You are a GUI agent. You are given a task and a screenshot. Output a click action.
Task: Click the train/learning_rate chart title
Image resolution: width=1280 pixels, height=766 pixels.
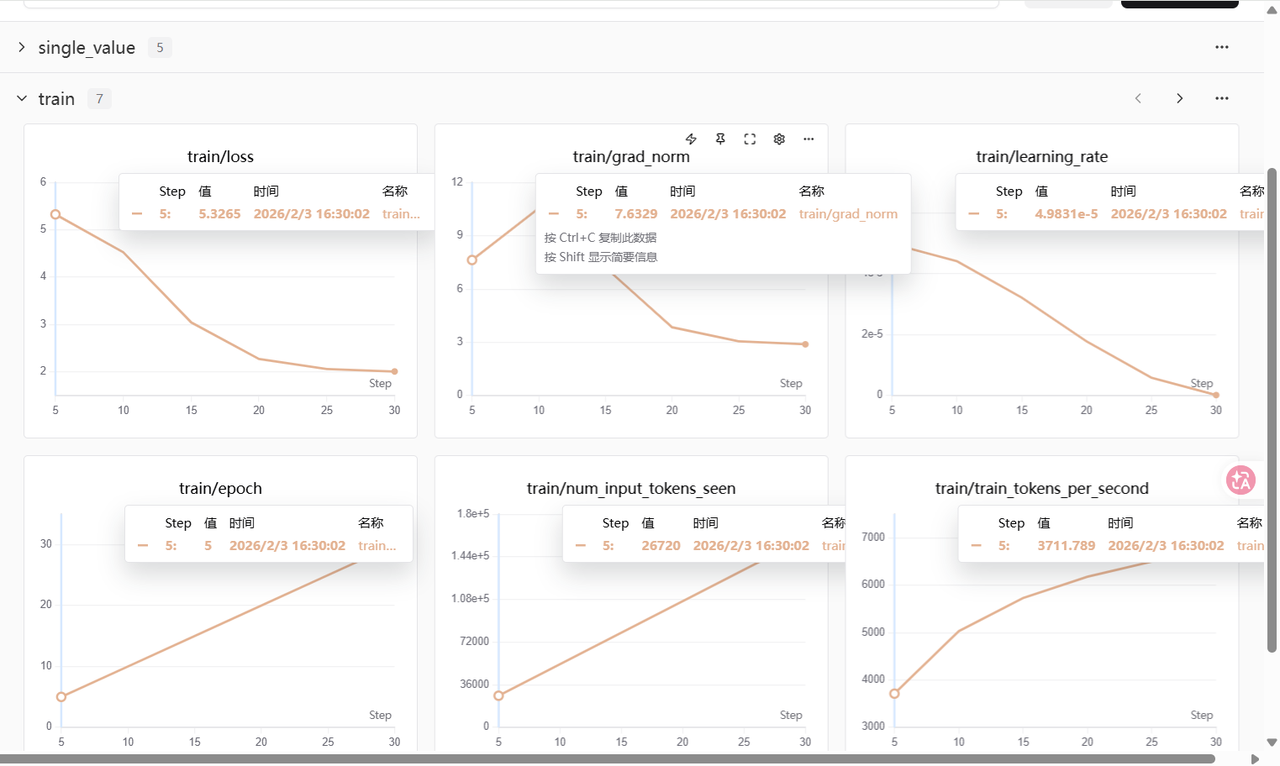tap(1042, 157)
